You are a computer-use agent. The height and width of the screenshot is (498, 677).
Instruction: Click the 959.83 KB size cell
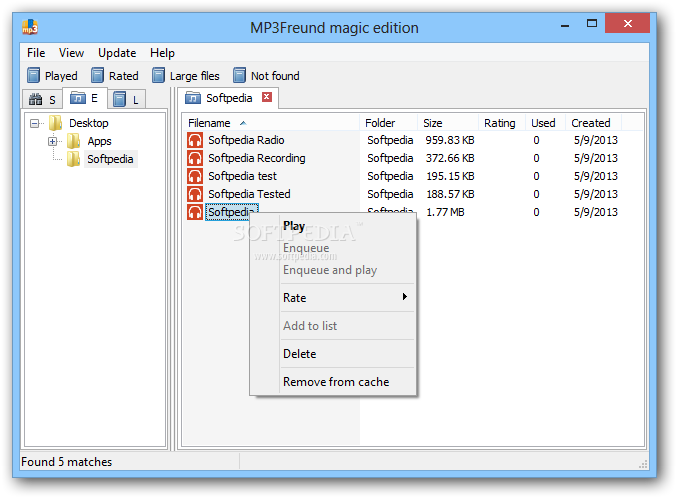point(449,140)
